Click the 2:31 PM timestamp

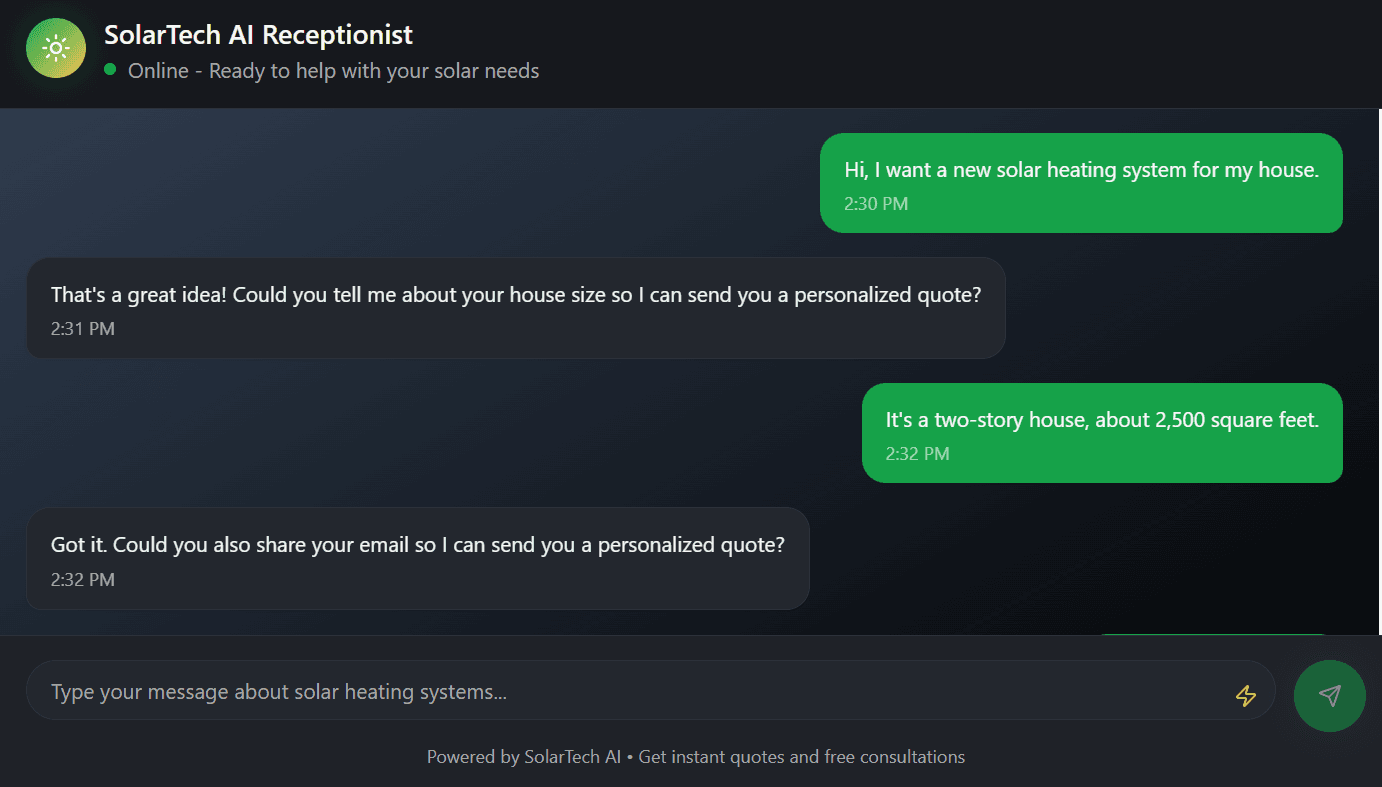click(83, 328)
